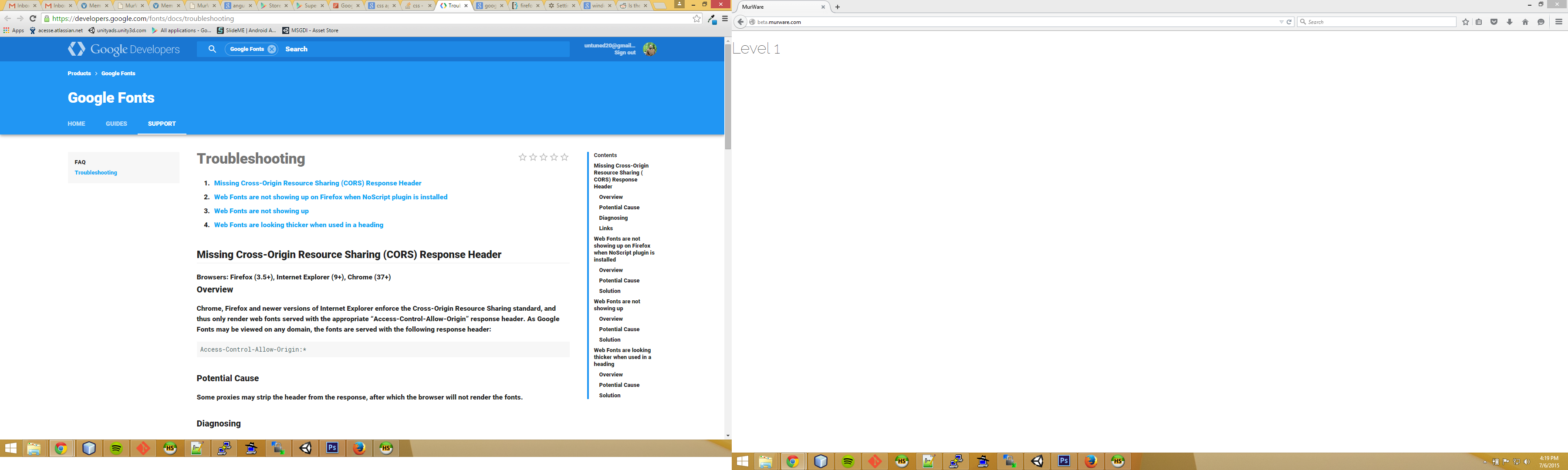Select the HOME tab on Google Fonts
1568x470 pixels.
[76, 124]
